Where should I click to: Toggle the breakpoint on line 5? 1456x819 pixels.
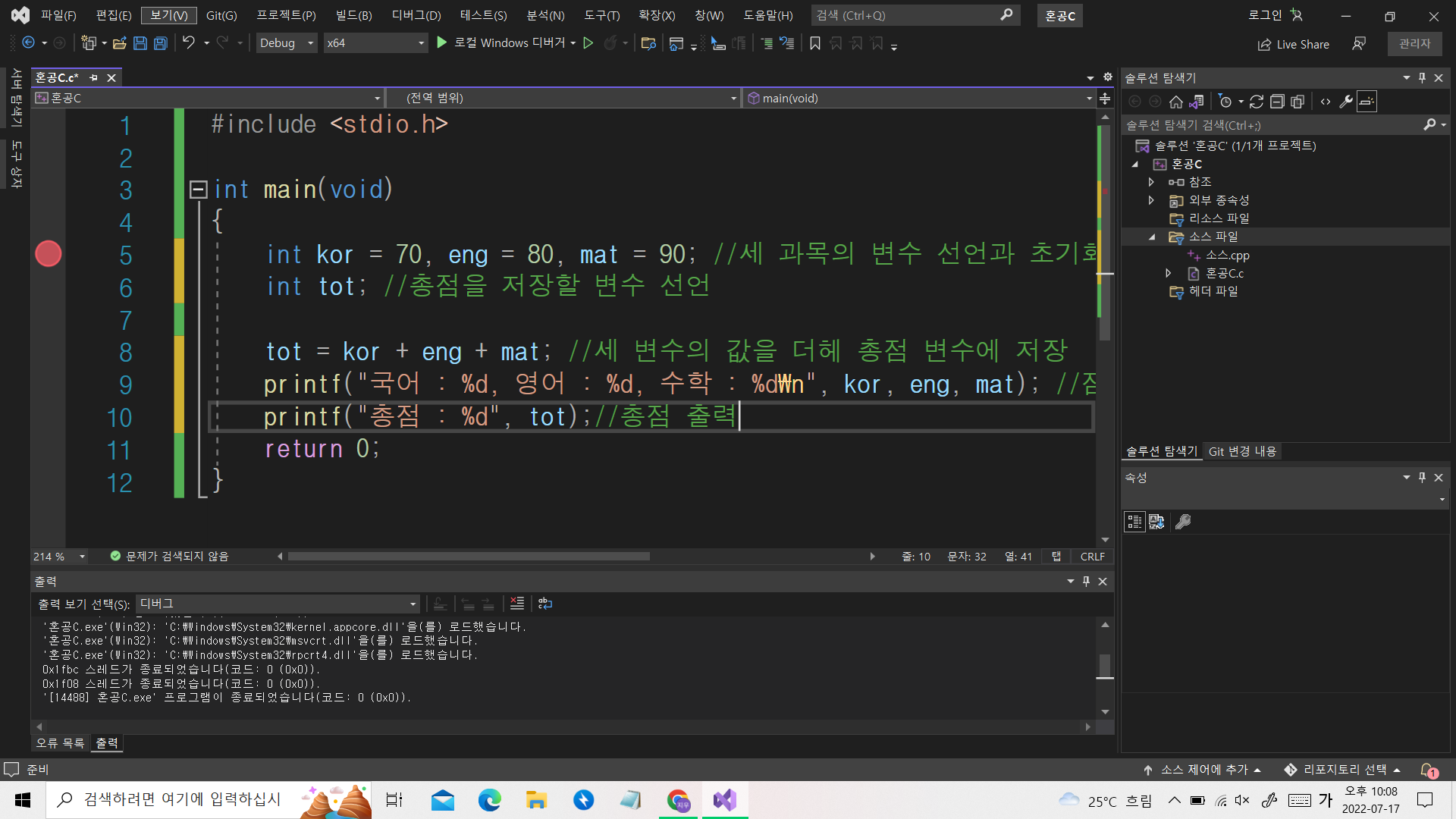[x=48, y=254]
